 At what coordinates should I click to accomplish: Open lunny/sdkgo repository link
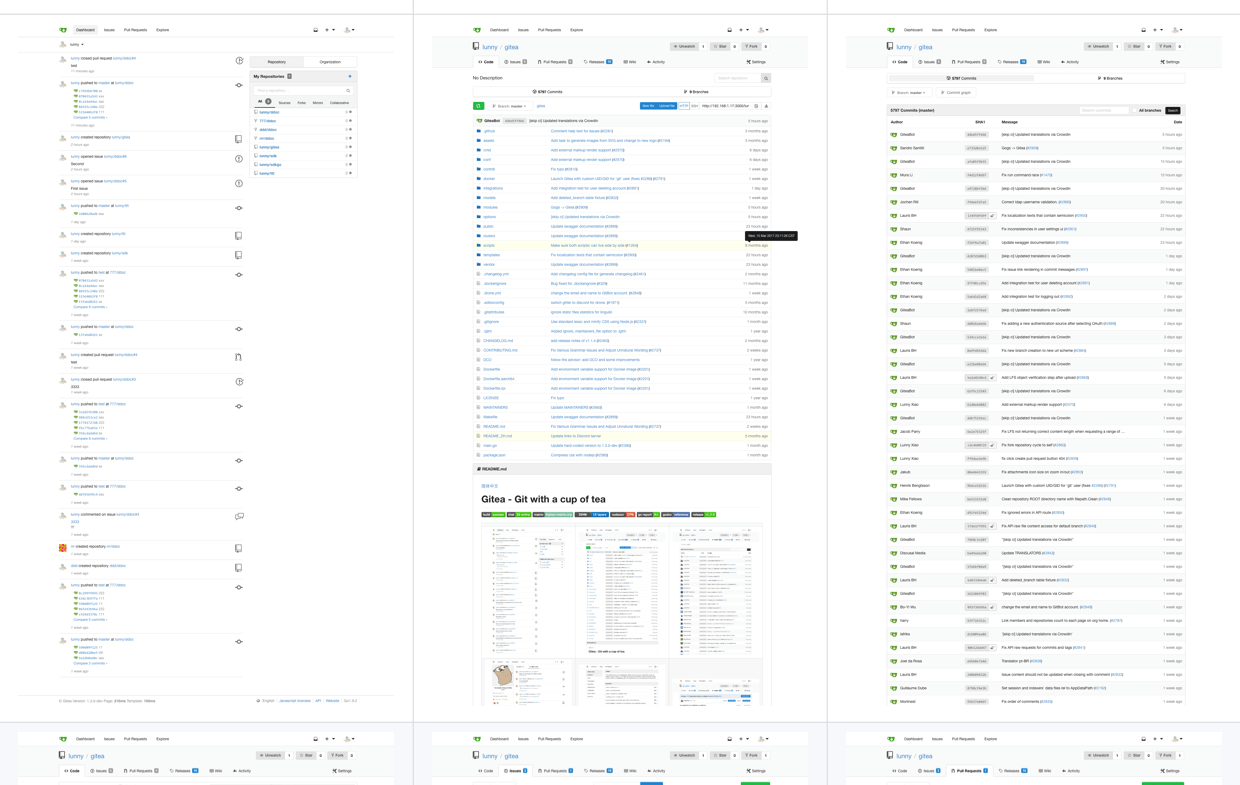tap(270, 165)
